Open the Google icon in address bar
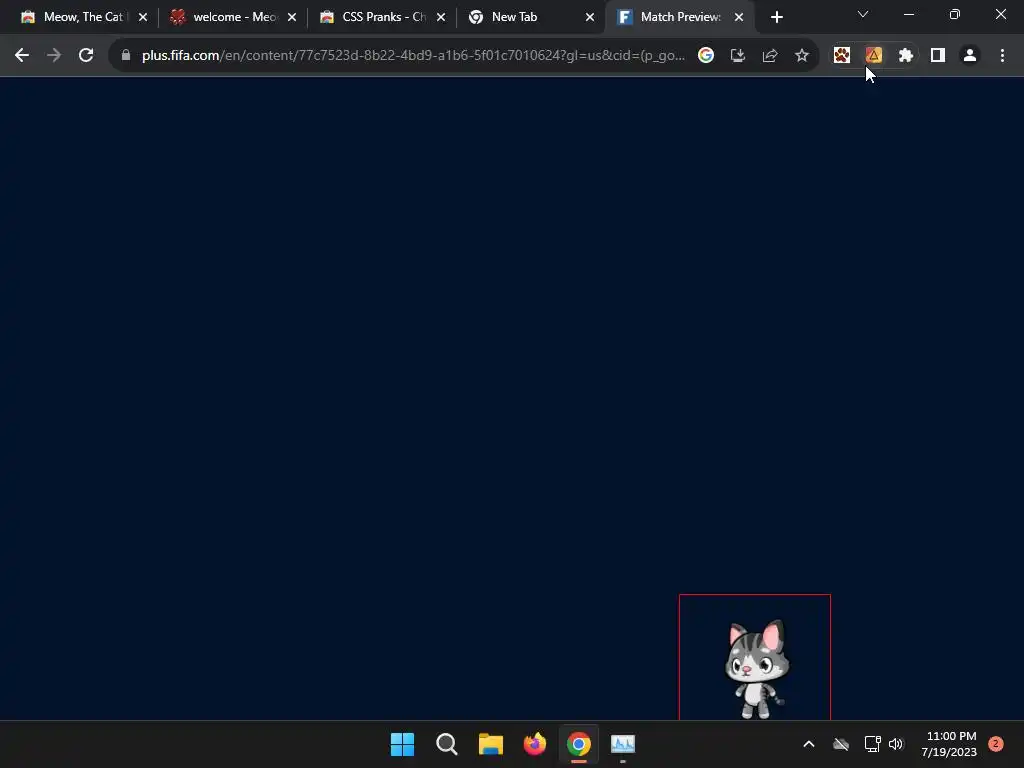The width and height of the screenshot is (1024, 768). tap(705, 56)
